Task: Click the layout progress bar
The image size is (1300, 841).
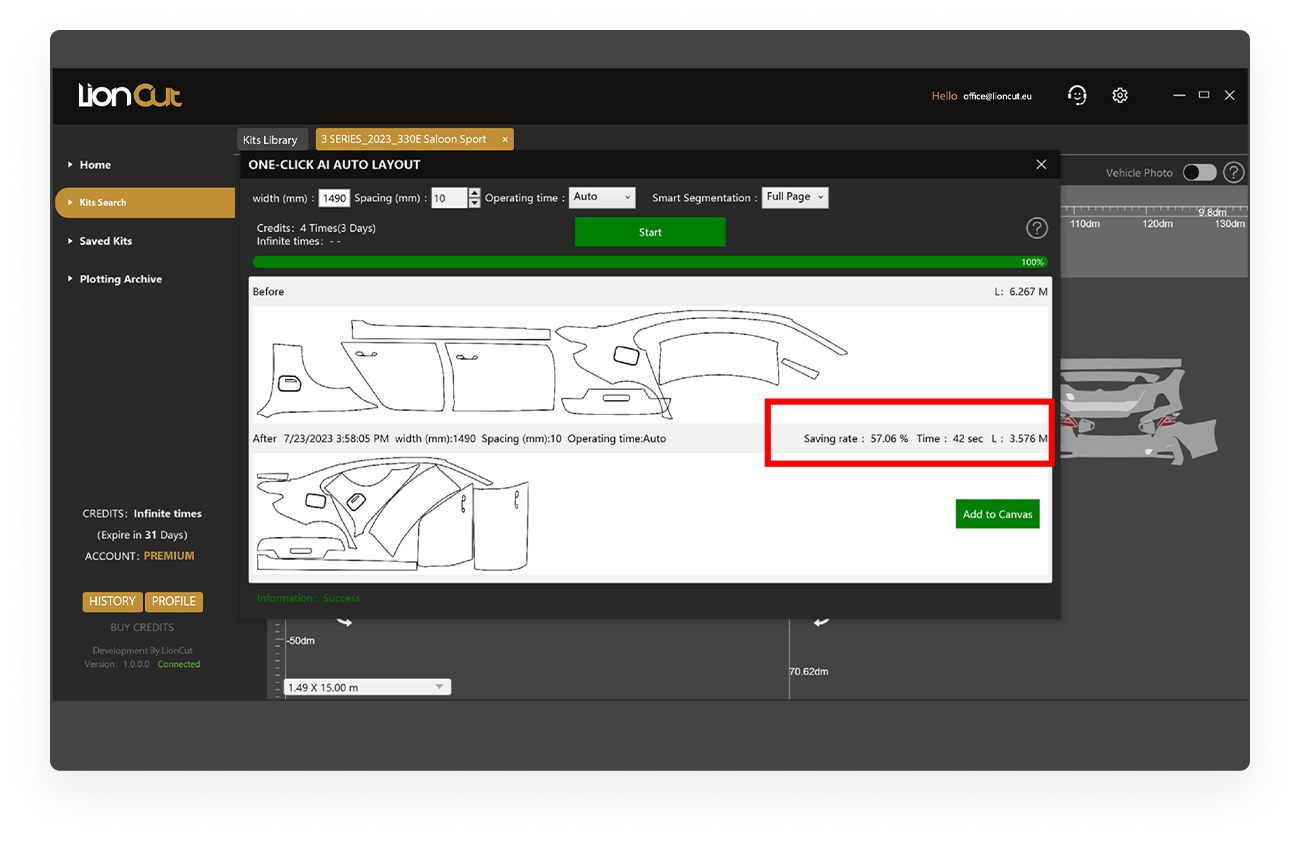Action: pyautogui.click(x=650, y=262)
